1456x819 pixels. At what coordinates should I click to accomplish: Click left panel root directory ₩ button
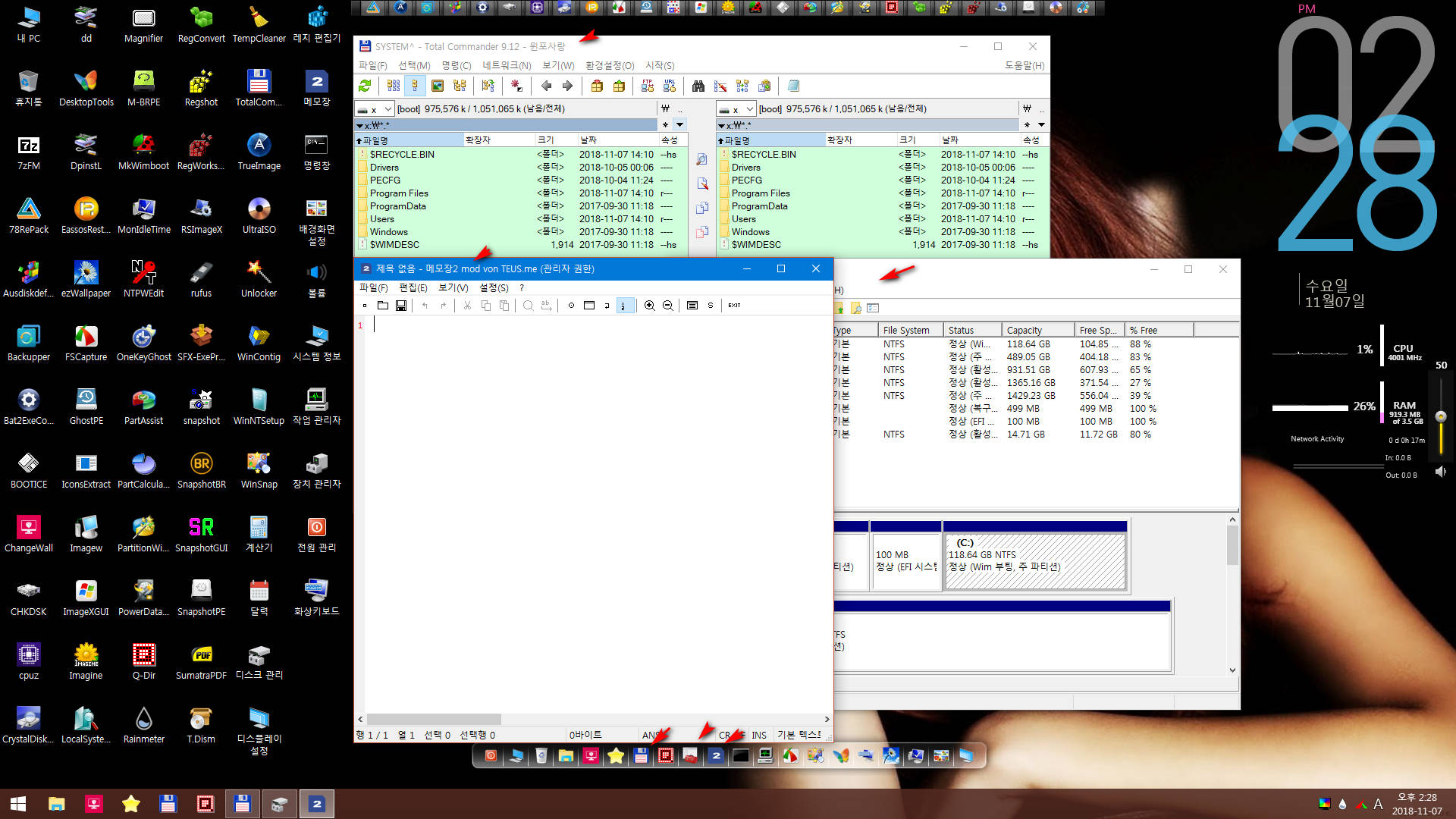[665, 109]
